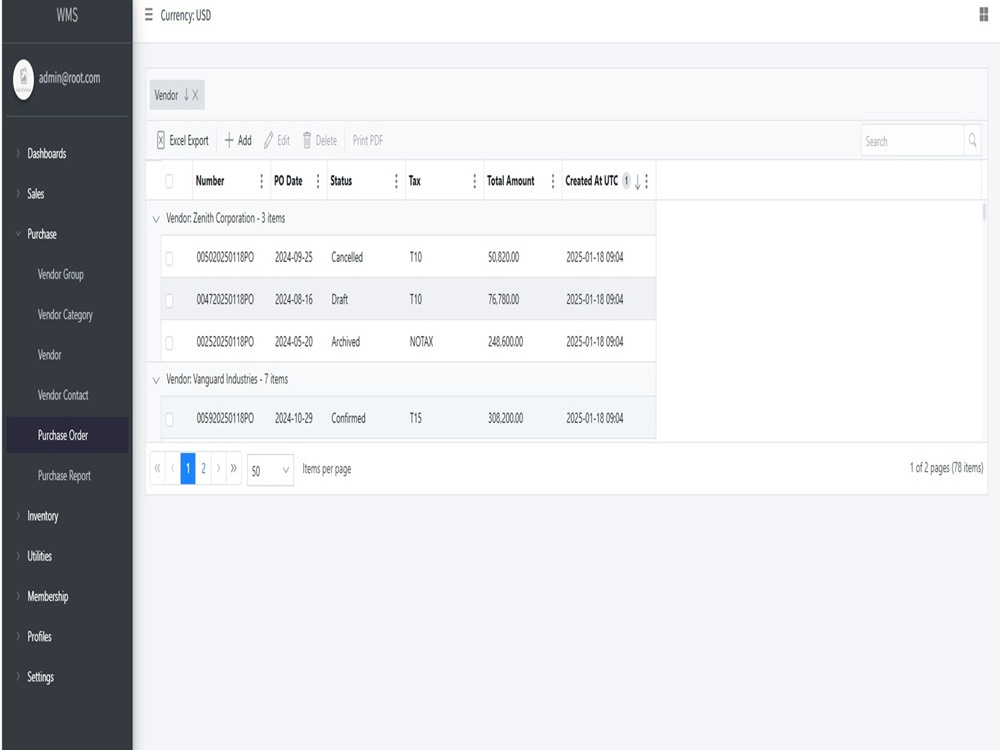Click 76,780.00 amount cell
Image resolution: width=1000 pixels, height=750 pixels.
503,299
